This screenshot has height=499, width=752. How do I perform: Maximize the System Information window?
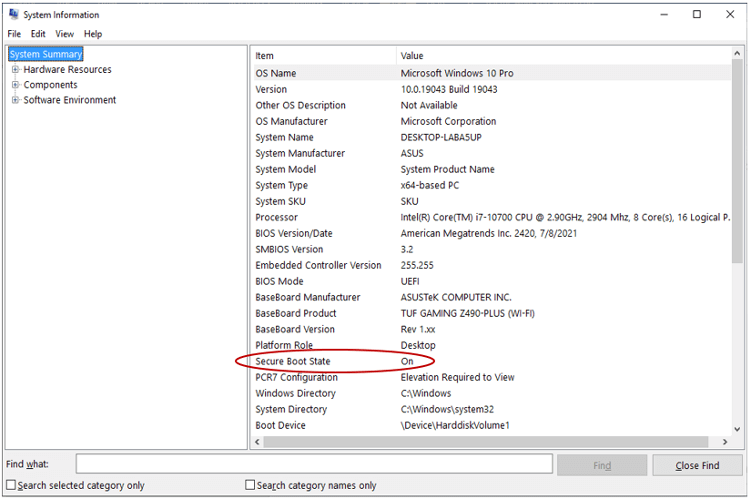[697, 15]
